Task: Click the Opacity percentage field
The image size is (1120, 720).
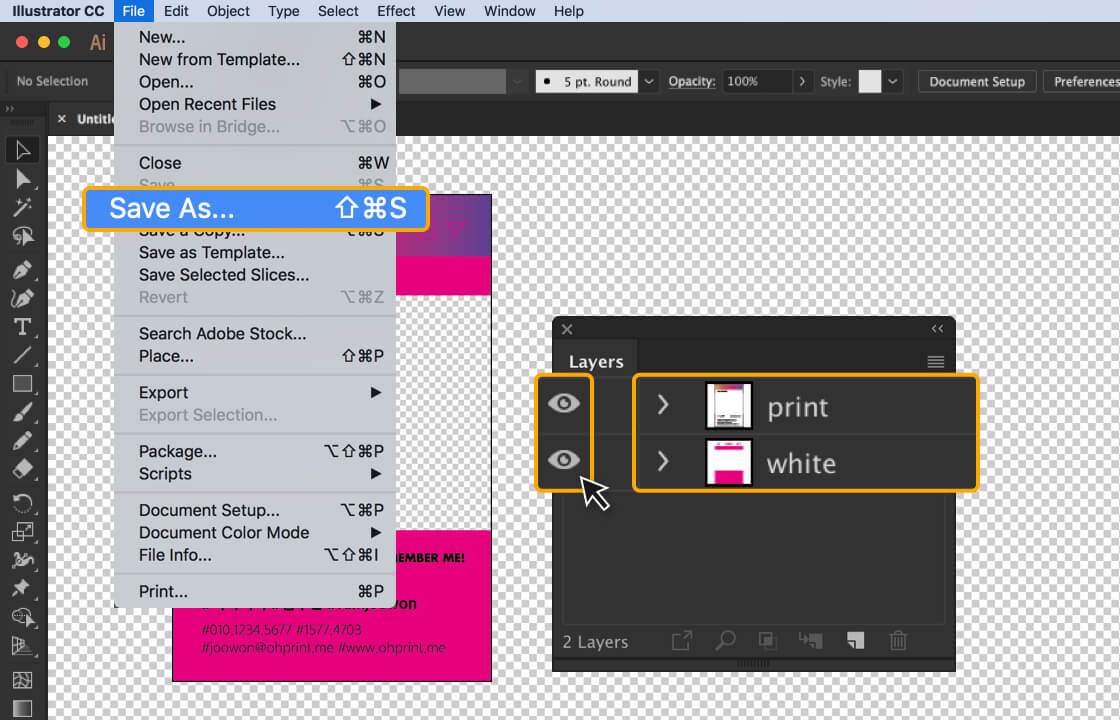Action: [x=756, y=82]
